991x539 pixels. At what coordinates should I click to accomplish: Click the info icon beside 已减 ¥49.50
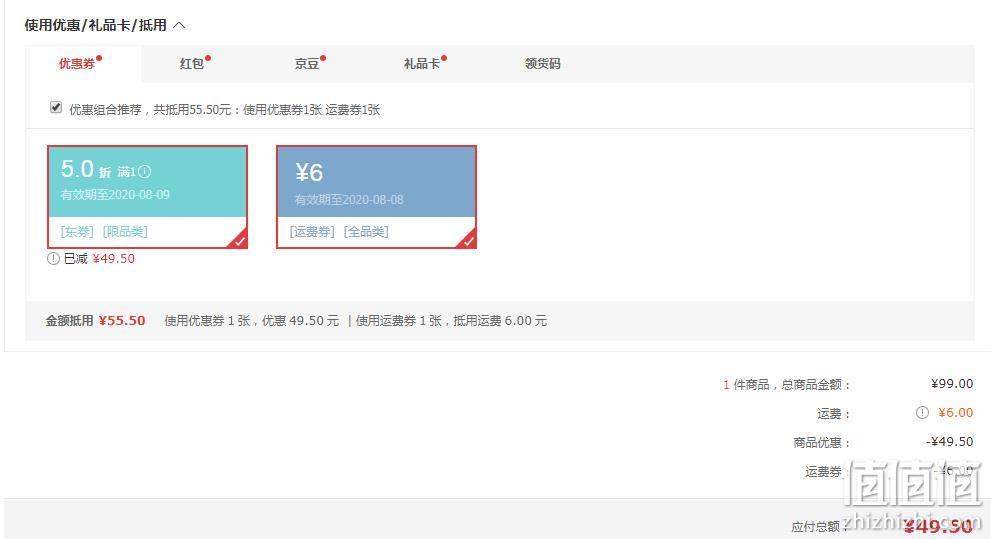tap(53, 258)
